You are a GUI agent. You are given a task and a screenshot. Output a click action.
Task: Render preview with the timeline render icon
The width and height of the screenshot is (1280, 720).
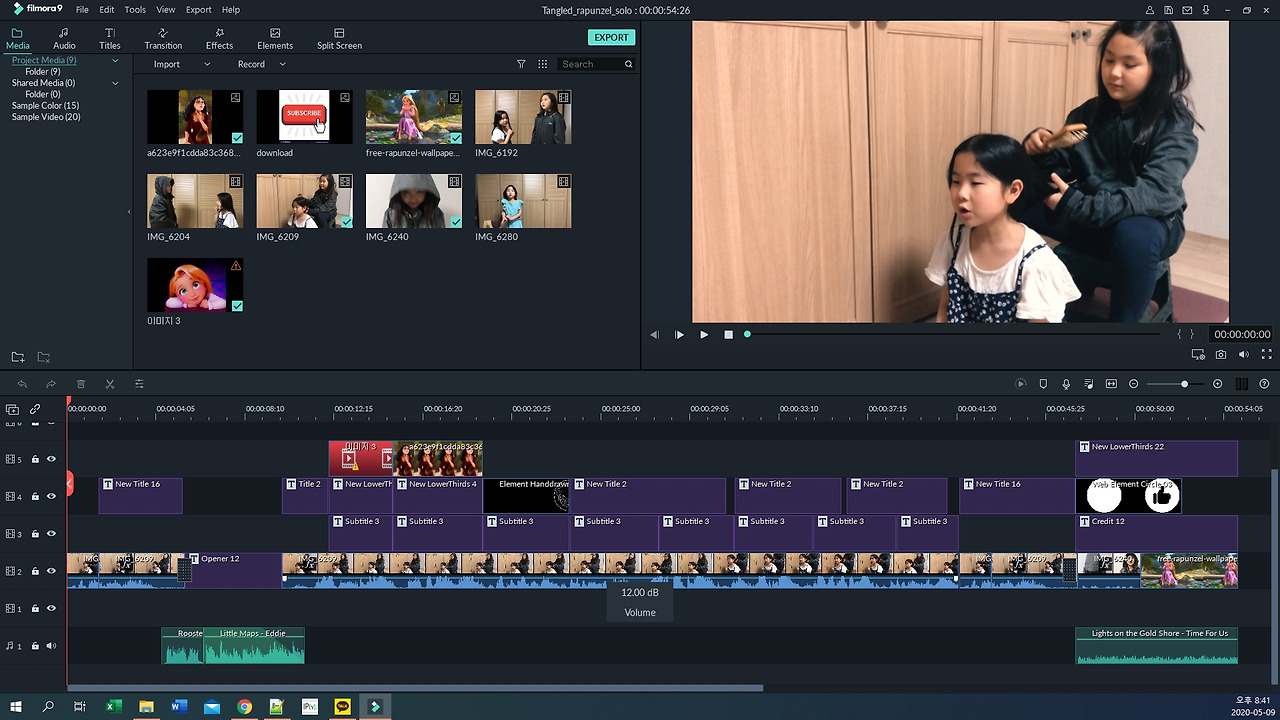tap(1021, 384)
